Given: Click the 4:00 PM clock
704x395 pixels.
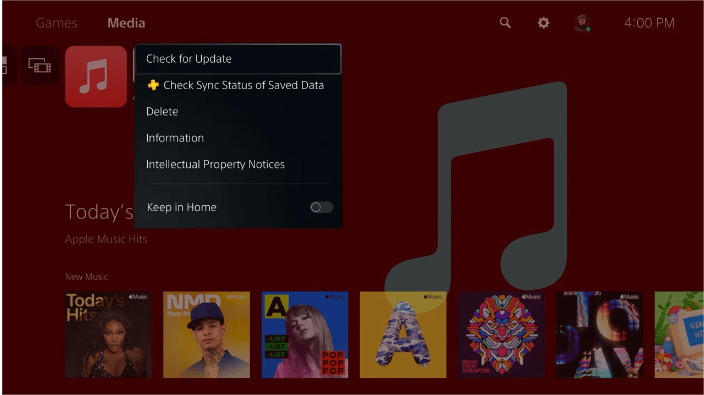Looking at the screenshot, I should coord(649,23).
